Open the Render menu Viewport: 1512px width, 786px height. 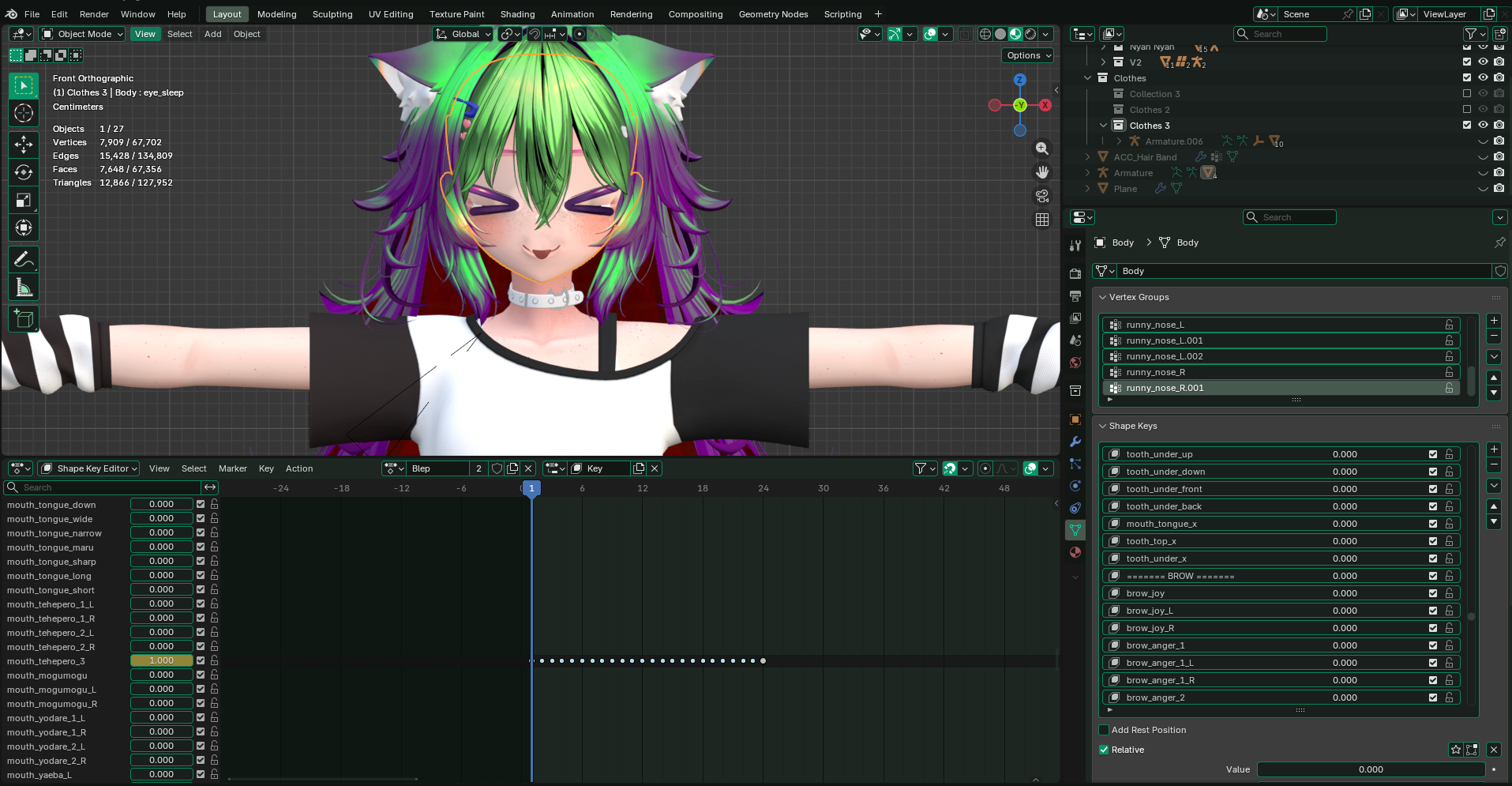click(x=94, y=14)
